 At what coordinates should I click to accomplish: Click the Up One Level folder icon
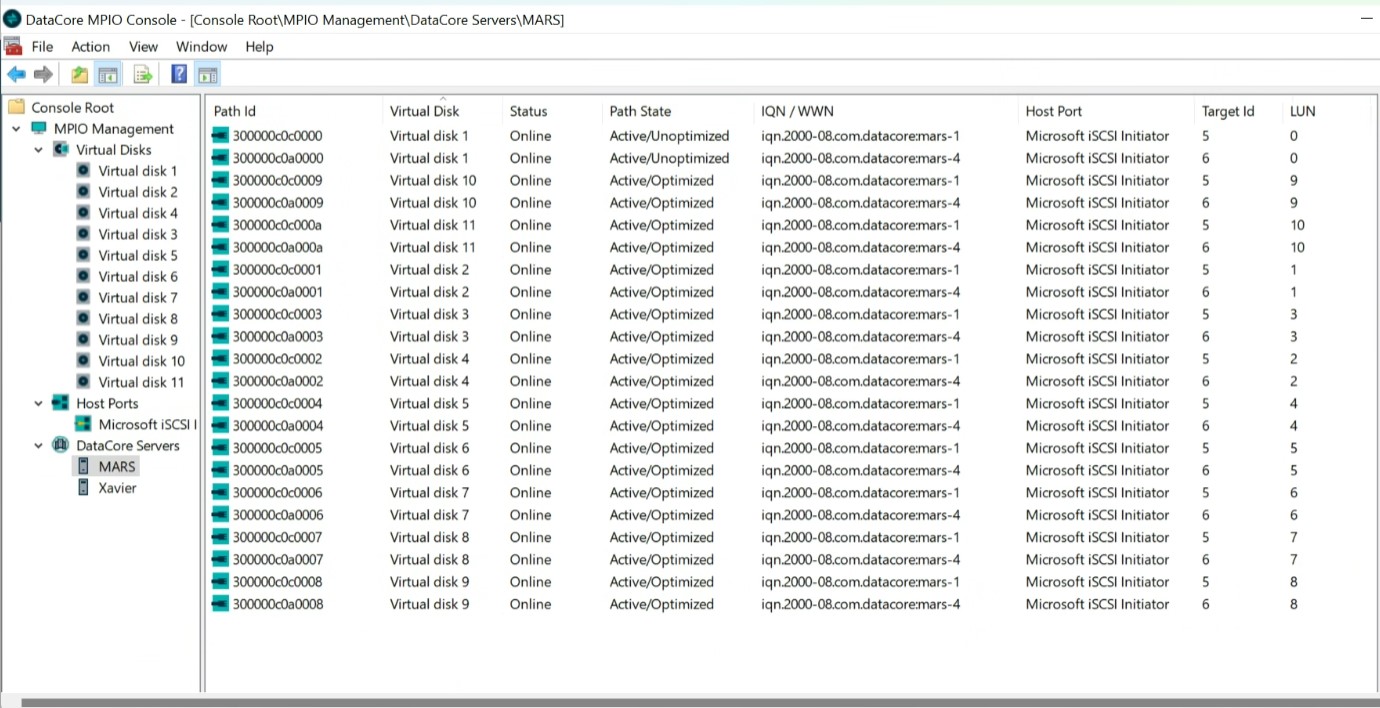pos(79,75)
